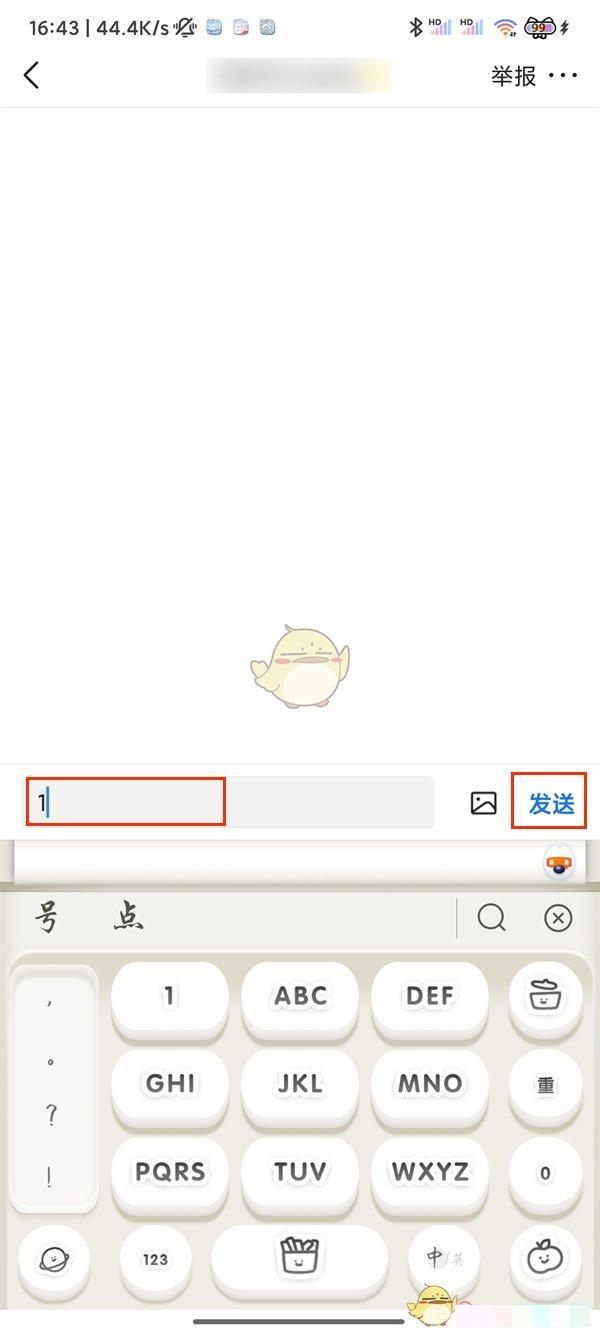Image resolution: width=600 pixels, height=1333 pixels.
Task: Tap the image attachment icon
Action: [x=484, y=802]
